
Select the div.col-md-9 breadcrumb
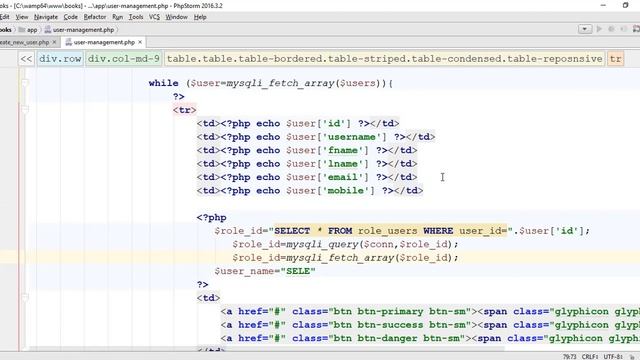123,59
